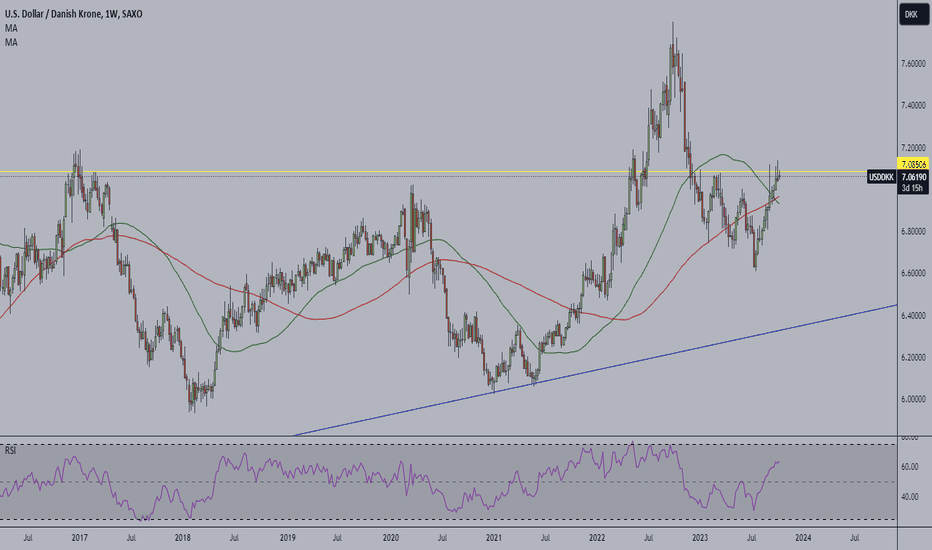Click the 7.06190 current price label

pos(913,177)
